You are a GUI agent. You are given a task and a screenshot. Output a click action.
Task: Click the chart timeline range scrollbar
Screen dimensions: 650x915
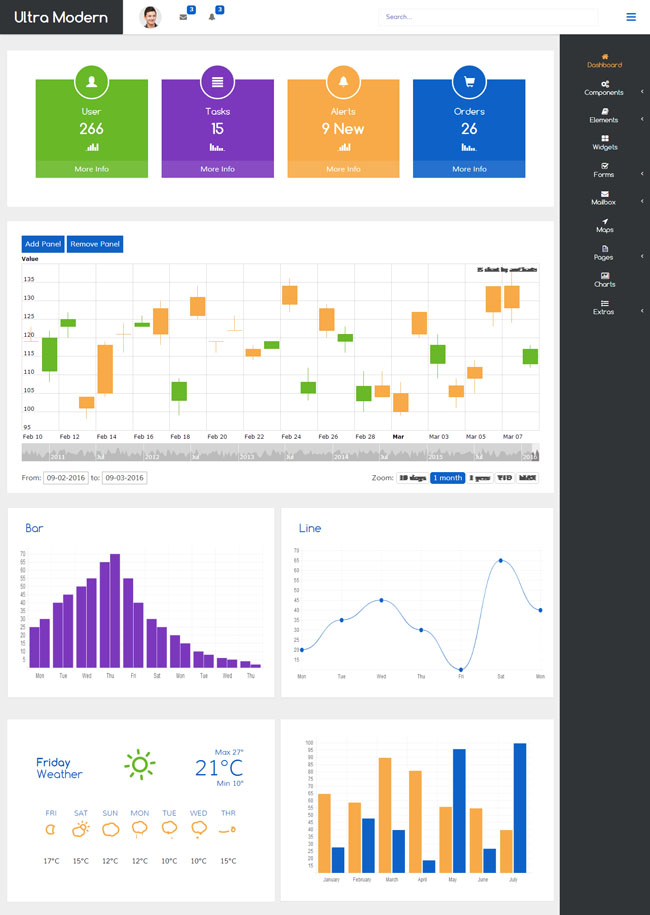click(x=280, y=452)
